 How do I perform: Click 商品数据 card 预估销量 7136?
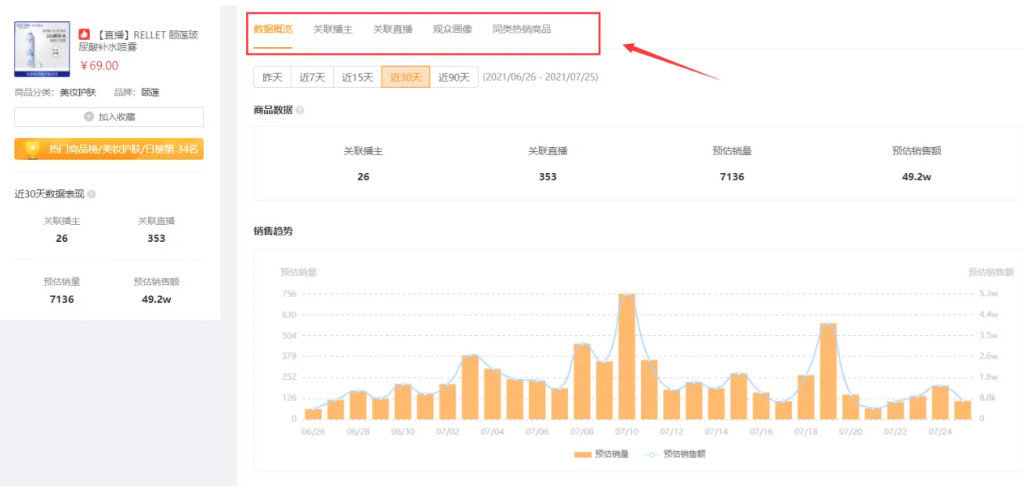[731, 176]
